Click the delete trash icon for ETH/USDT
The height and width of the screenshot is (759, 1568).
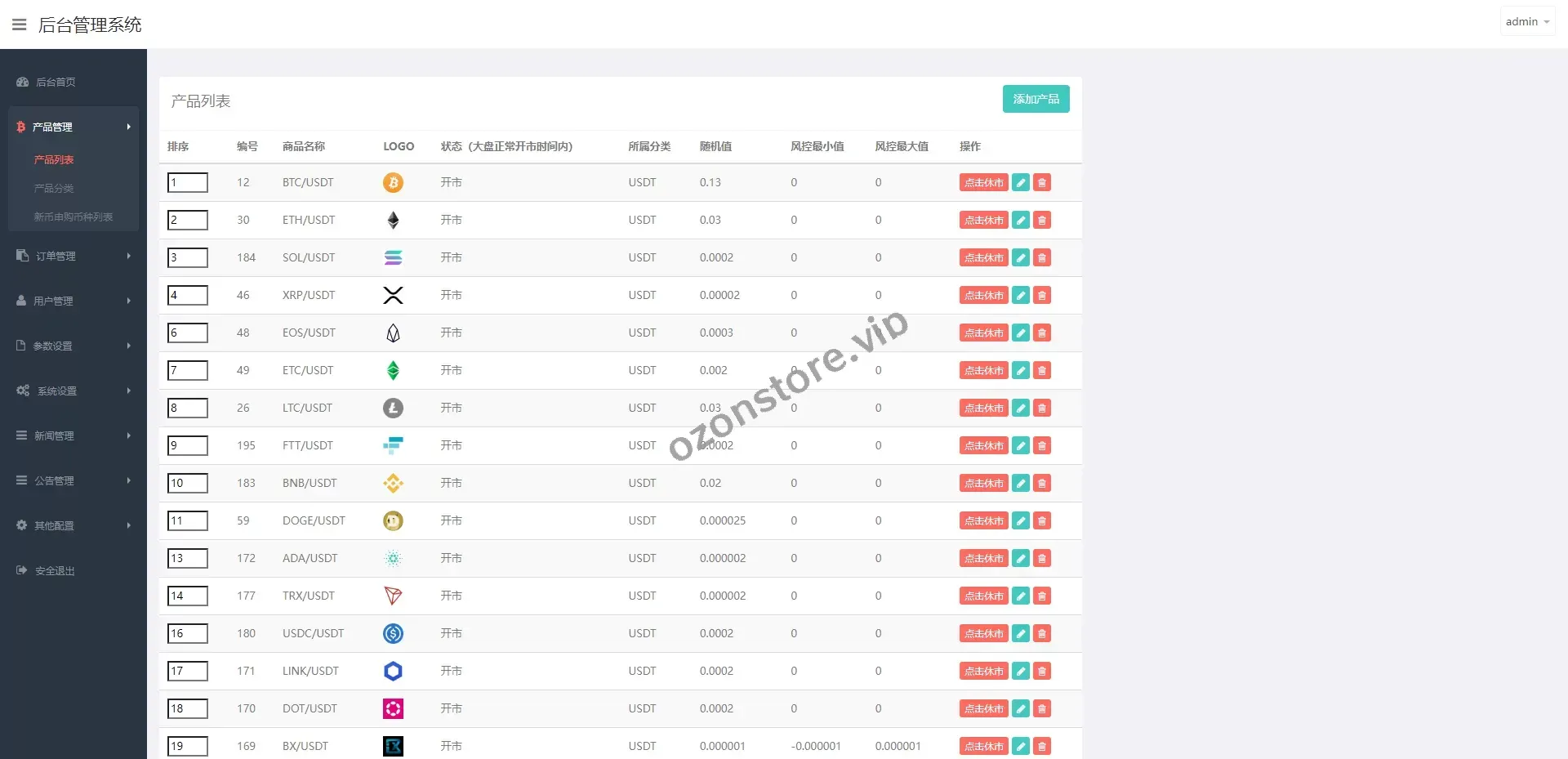(1041, 221)
